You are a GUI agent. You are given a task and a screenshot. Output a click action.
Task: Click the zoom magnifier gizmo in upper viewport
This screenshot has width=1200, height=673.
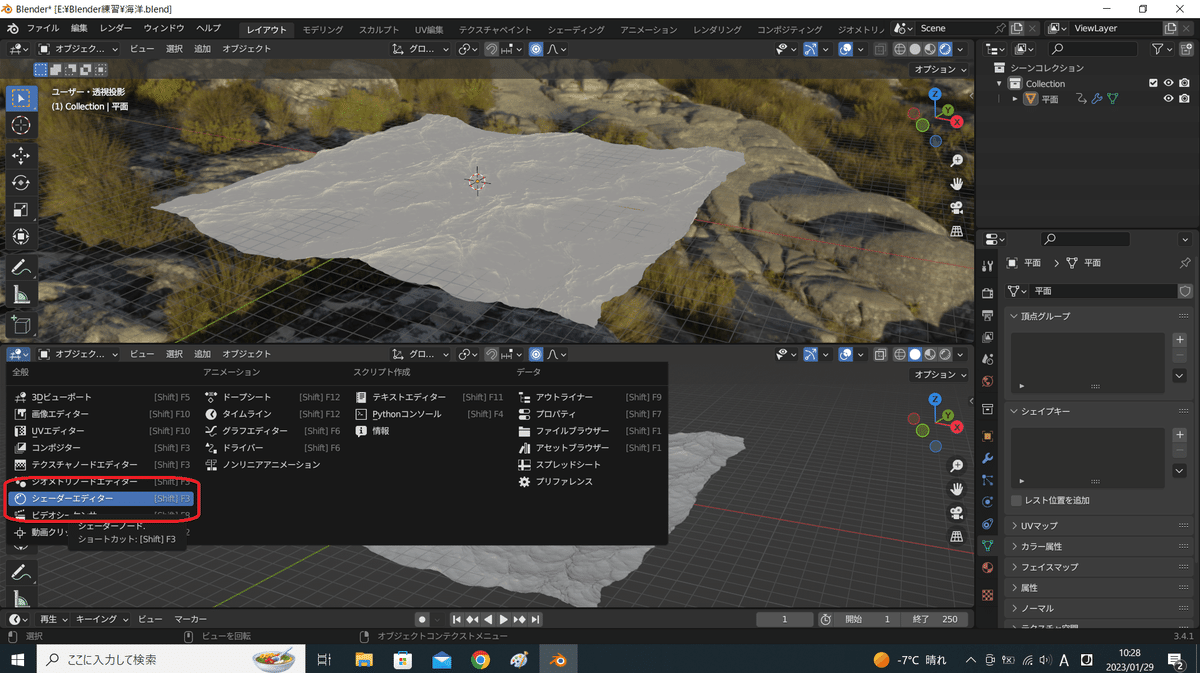point(957,160)
